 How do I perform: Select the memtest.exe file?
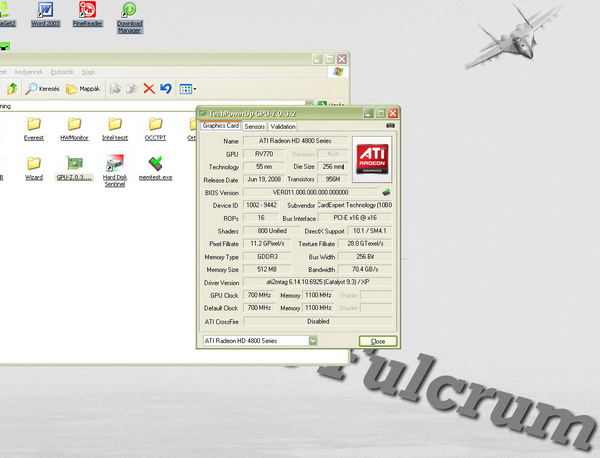(155, 169)
